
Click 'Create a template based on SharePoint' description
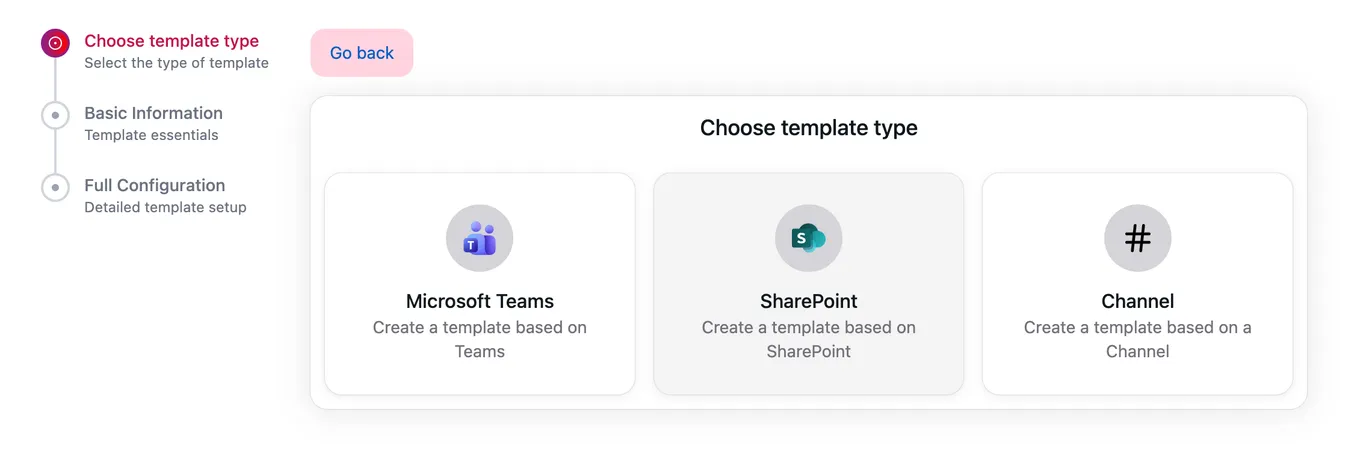click(x=809, y=339)
